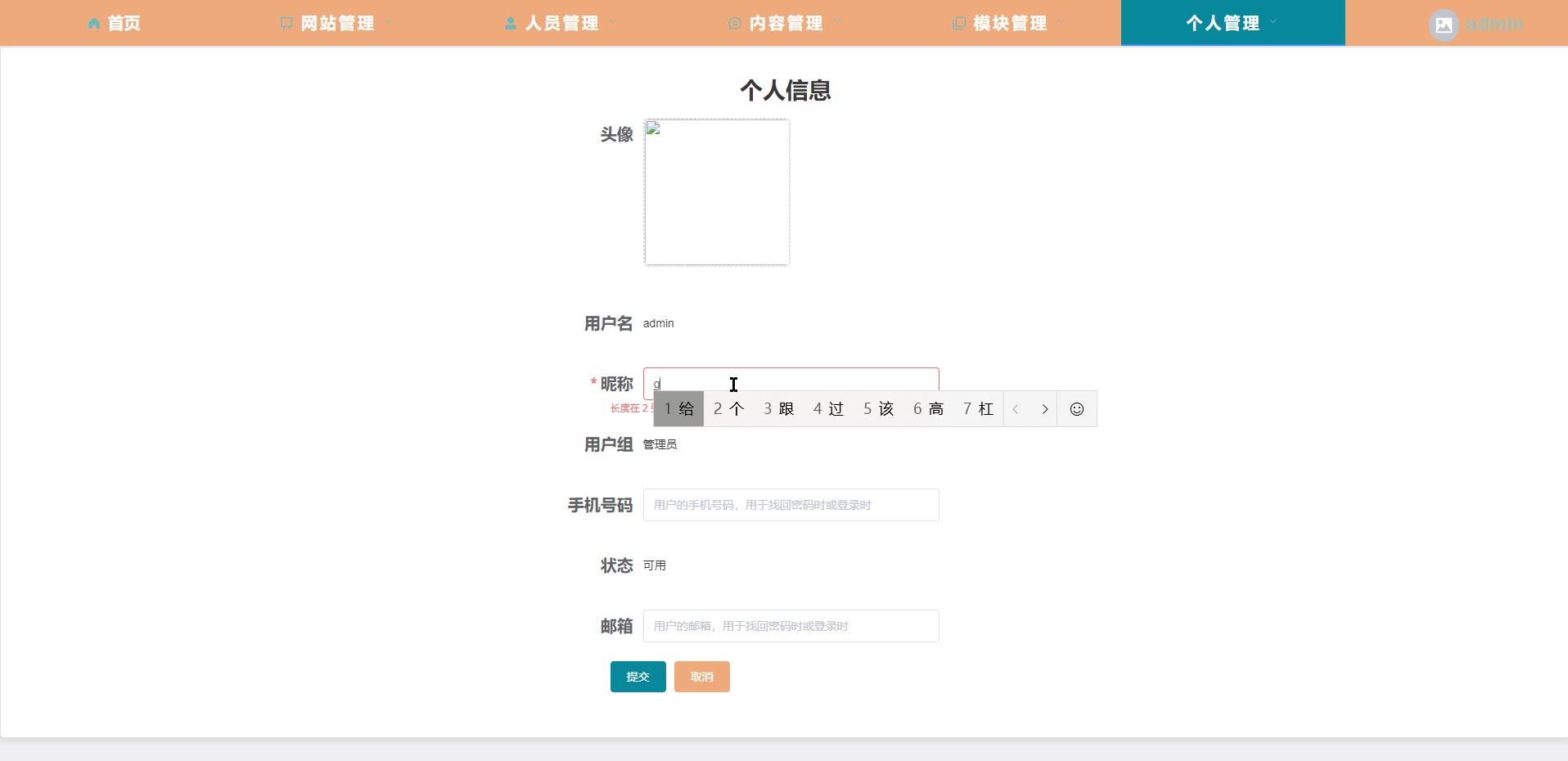Expand the 模块管理 dropdown arrow

pyautogui.click(x=1061, y=22)
